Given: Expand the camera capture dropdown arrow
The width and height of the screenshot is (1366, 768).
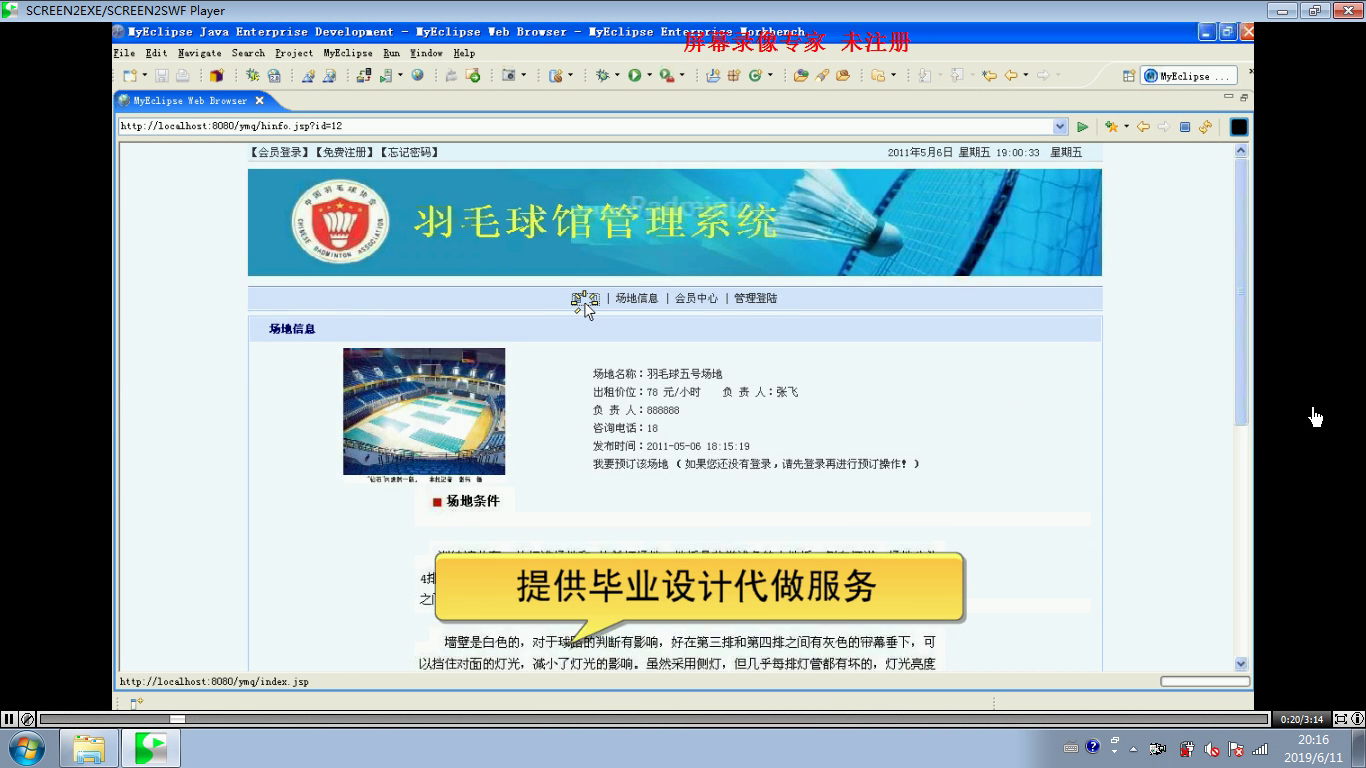Looking at the screenshot, I should point(523,75).
